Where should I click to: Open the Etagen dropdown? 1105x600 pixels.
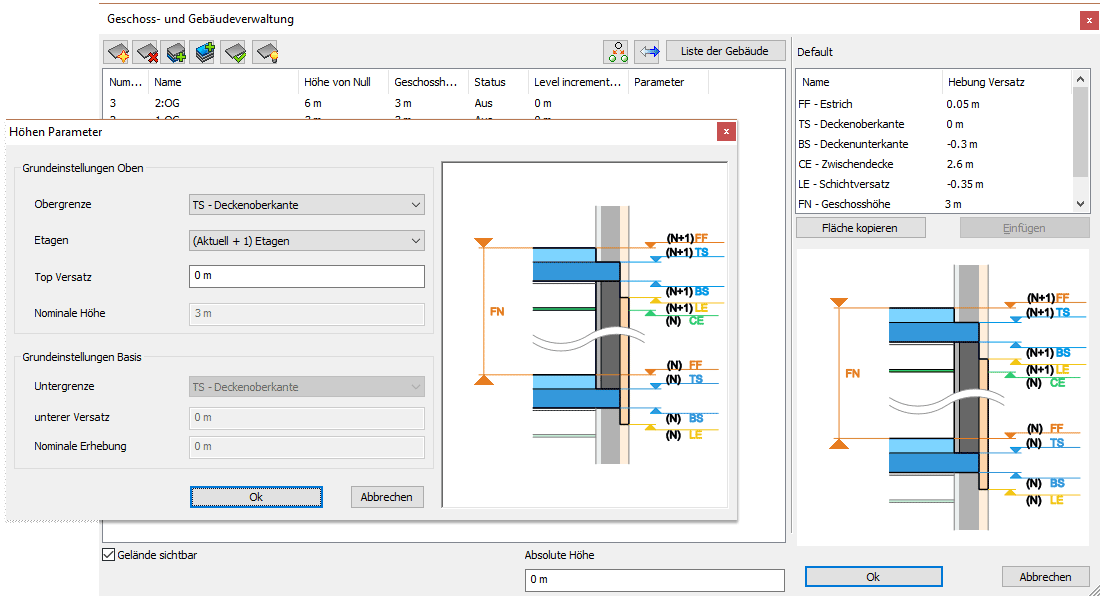[307, 240]
